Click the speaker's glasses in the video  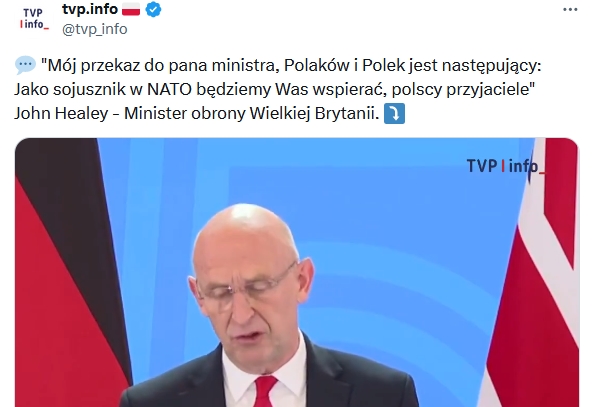[x=245, y=285]
